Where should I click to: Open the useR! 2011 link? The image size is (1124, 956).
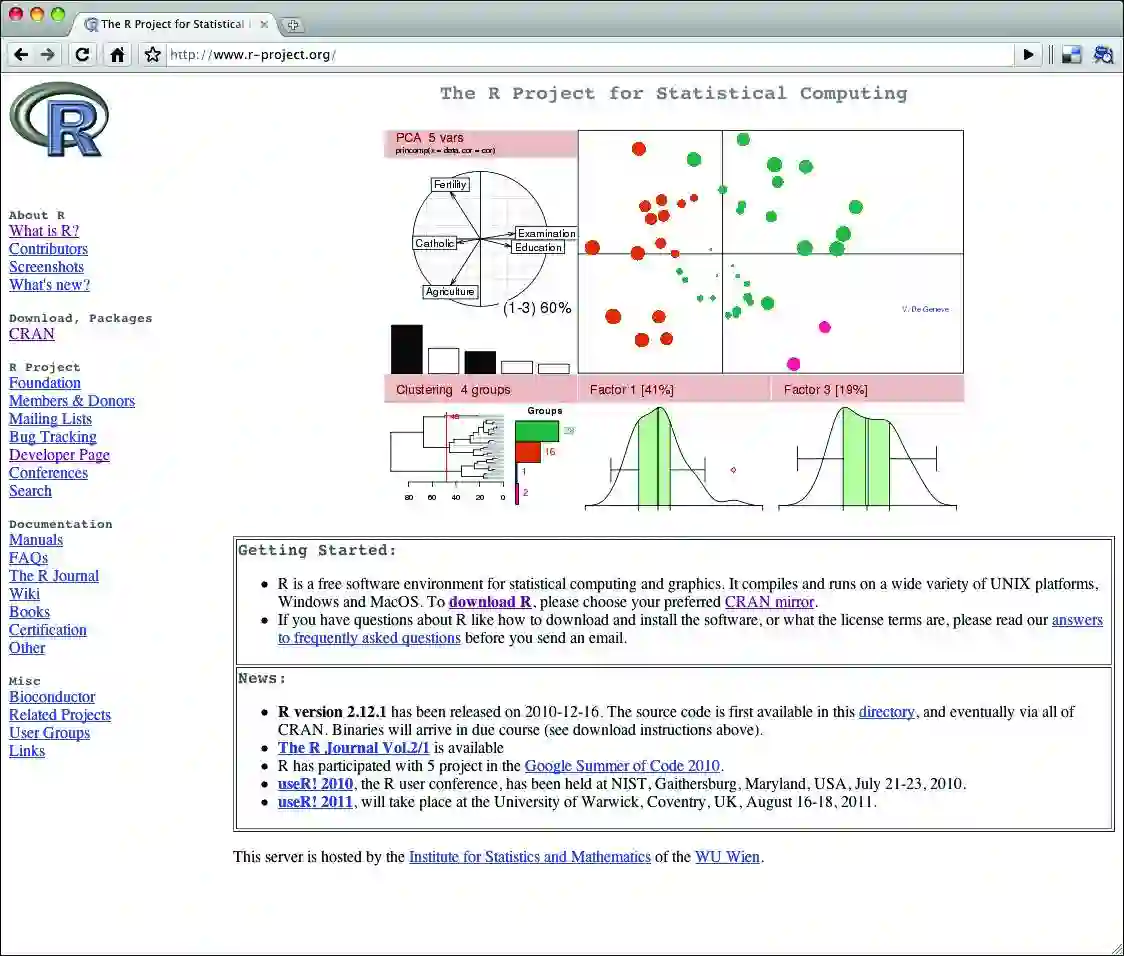[x=315, y=801]
